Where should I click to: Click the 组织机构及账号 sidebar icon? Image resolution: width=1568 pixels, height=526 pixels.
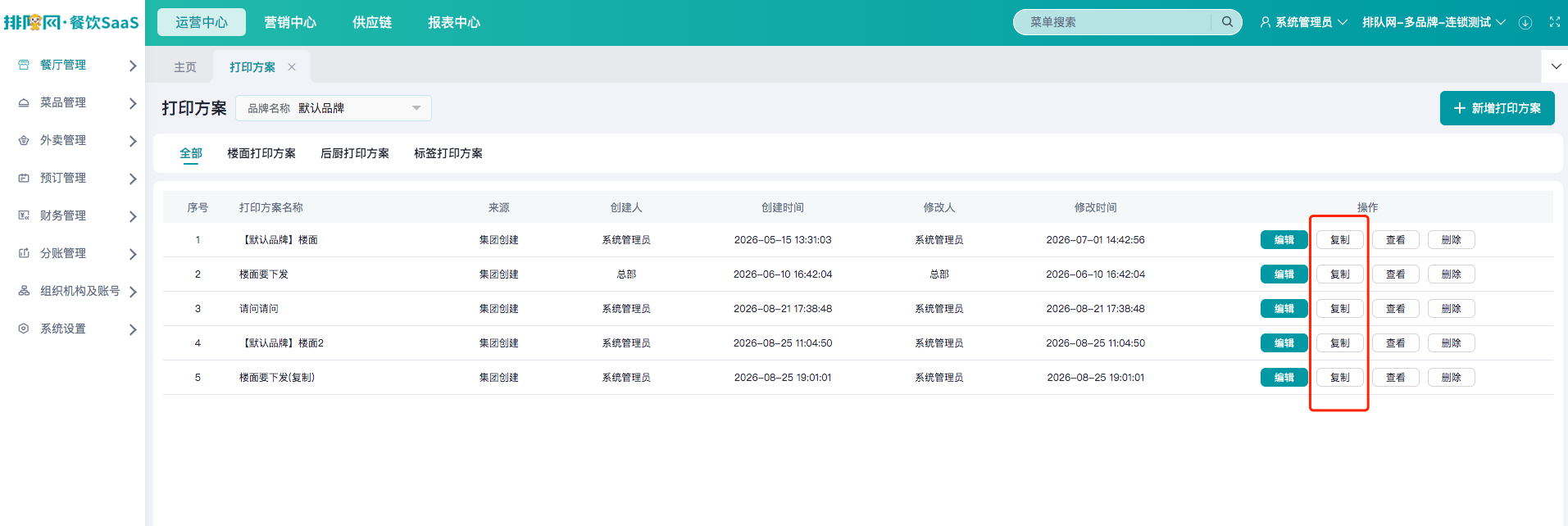pos(24,291)
